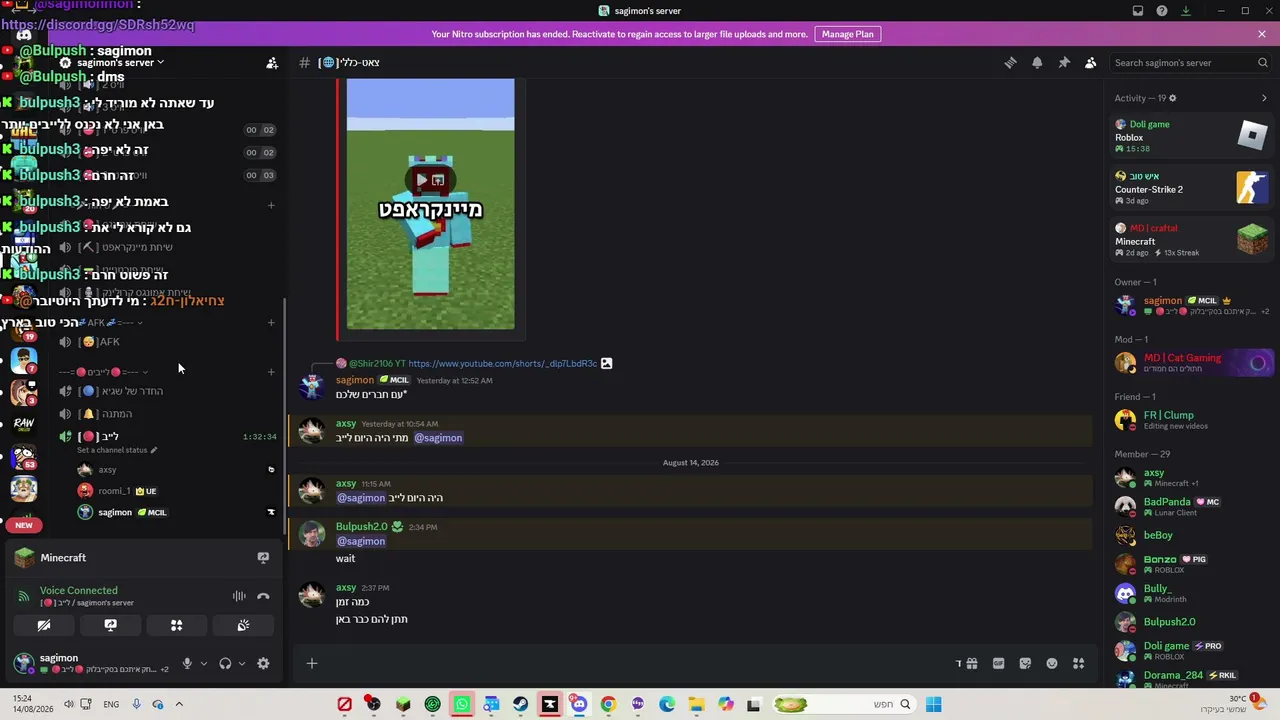Open the emoji picker

point(1052,663)
